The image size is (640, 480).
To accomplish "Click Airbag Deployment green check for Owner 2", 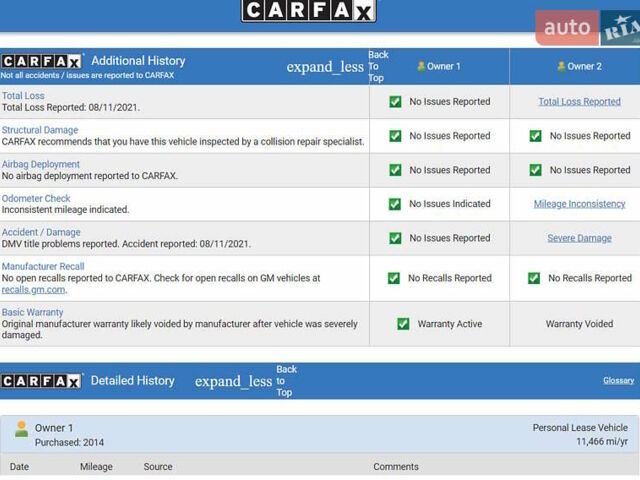I will pyautogui.click(x=536, y=170).
